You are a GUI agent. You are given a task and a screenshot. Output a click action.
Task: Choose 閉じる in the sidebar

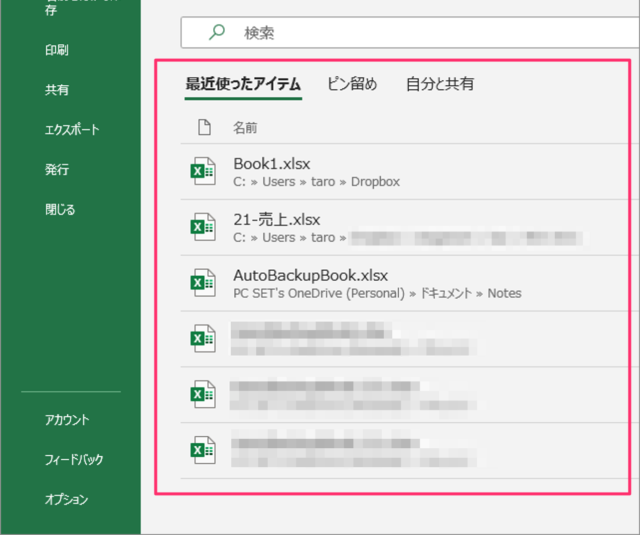[60, 210]
